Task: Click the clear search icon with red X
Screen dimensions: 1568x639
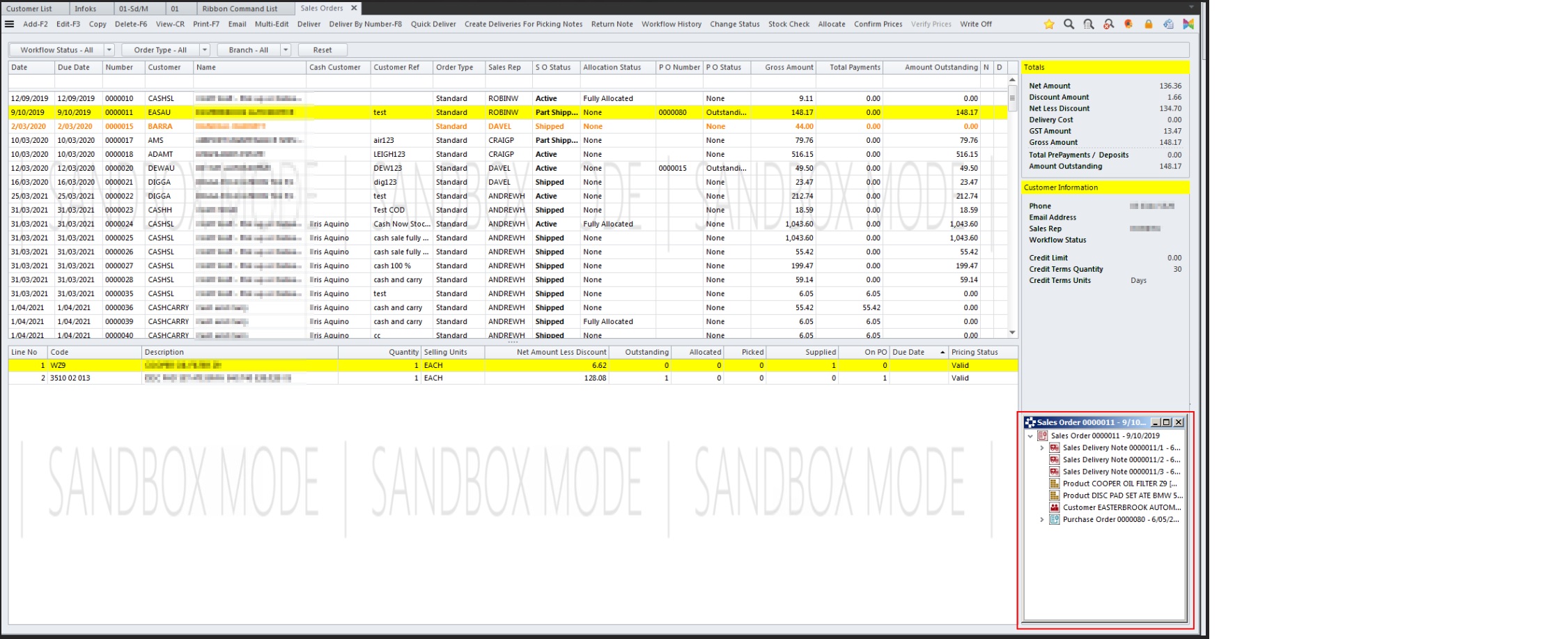Action: [1108, 24]
